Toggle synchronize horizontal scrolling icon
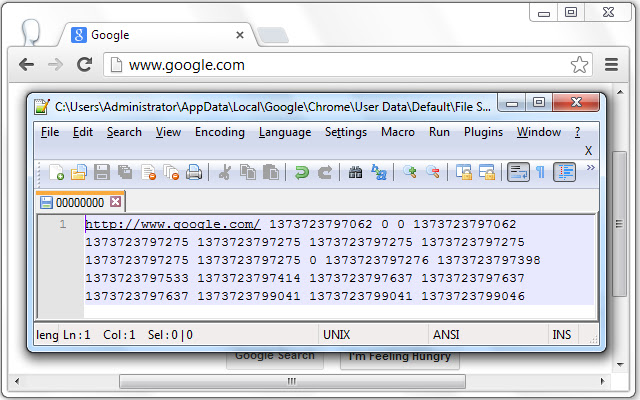The height and width of the screenshot is (400, 640). pyautogui.click(x=487, y=172)
